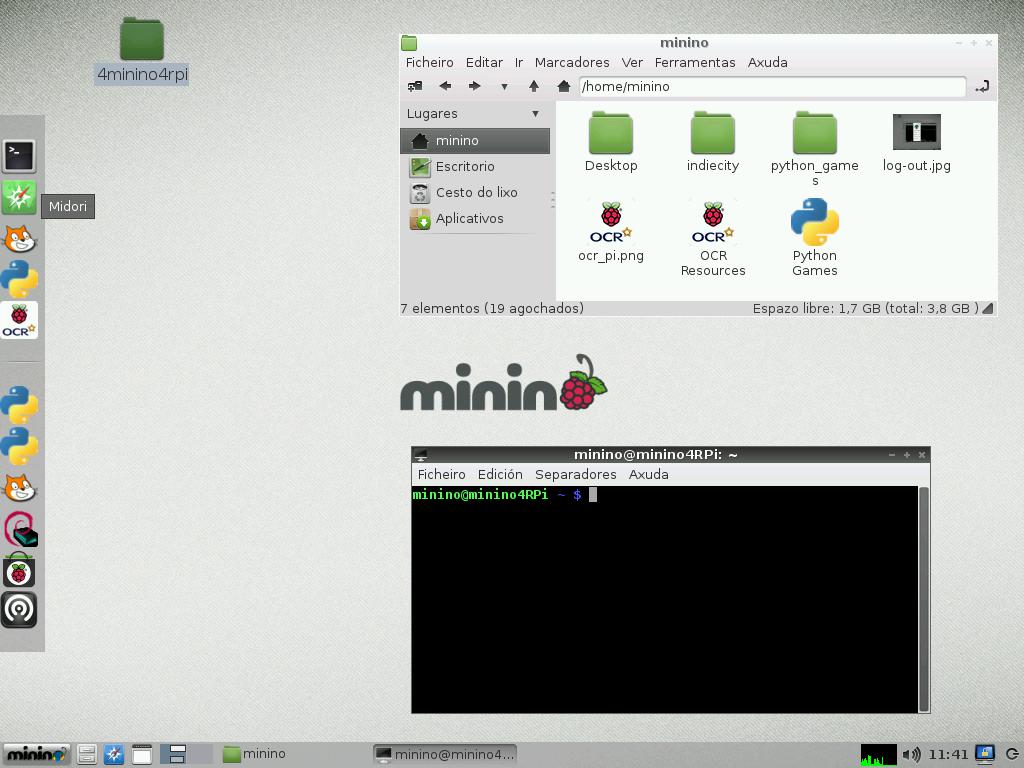Select the indiecity folder
The image size is (1024, 768).
click(x=712, y=142)
